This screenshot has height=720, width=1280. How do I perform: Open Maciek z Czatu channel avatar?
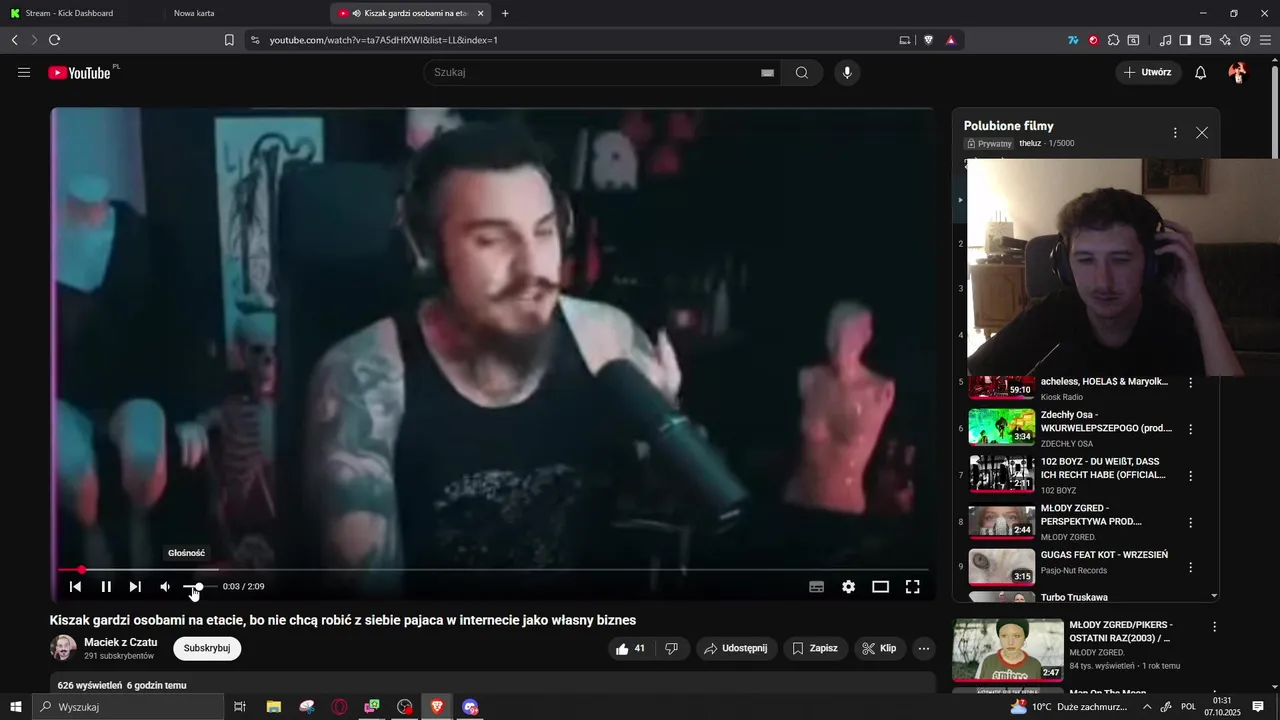(63, 648)
